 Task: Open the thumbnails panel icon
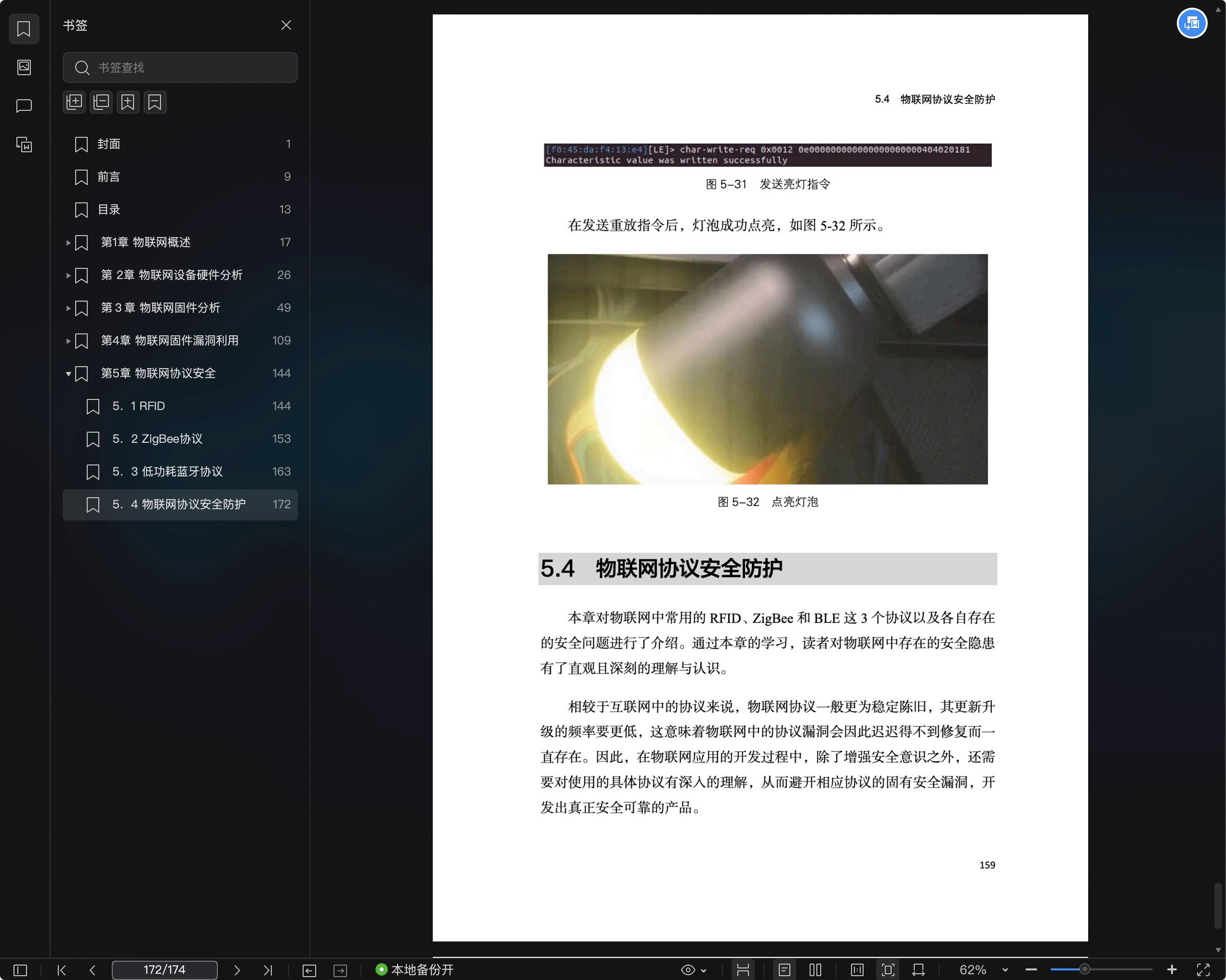click(24, 67)
